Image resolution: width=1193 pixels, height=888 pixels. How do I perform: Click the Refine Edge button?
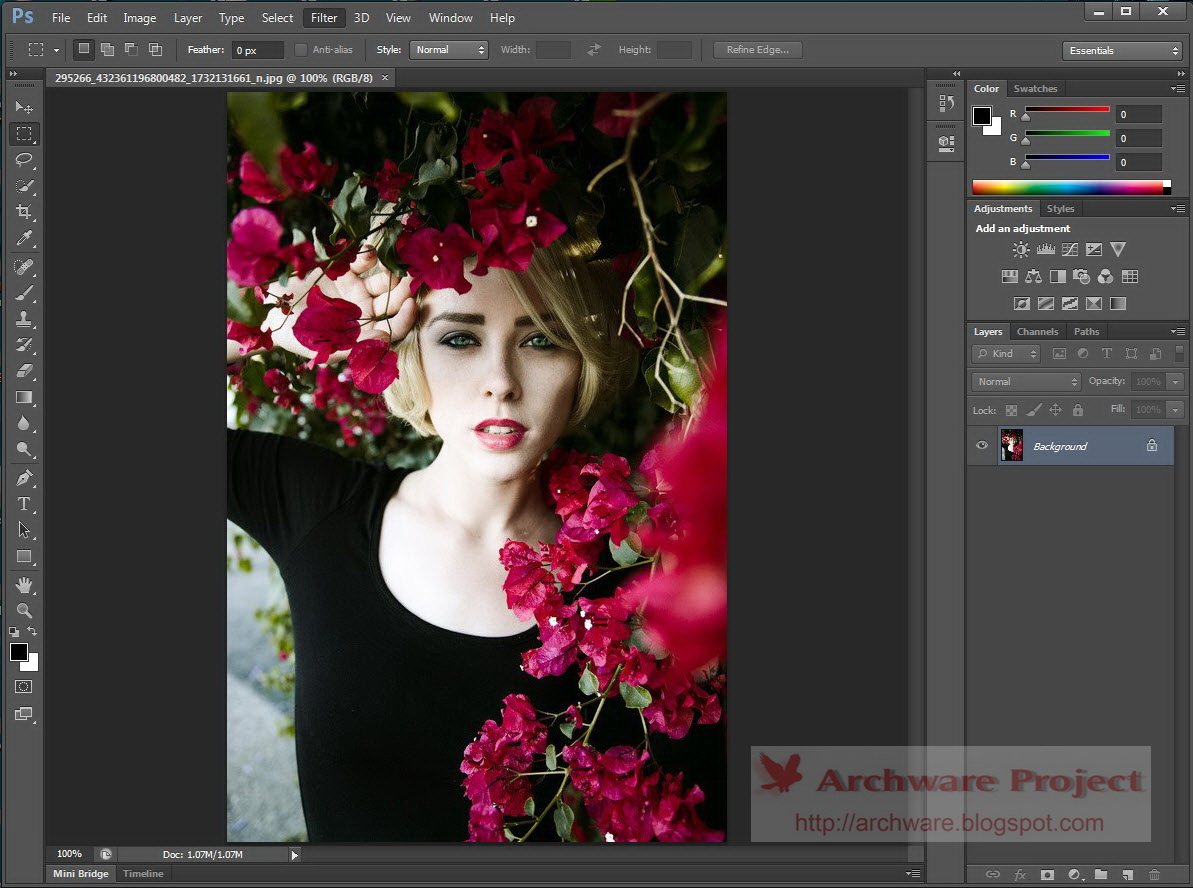pos(757,50)
